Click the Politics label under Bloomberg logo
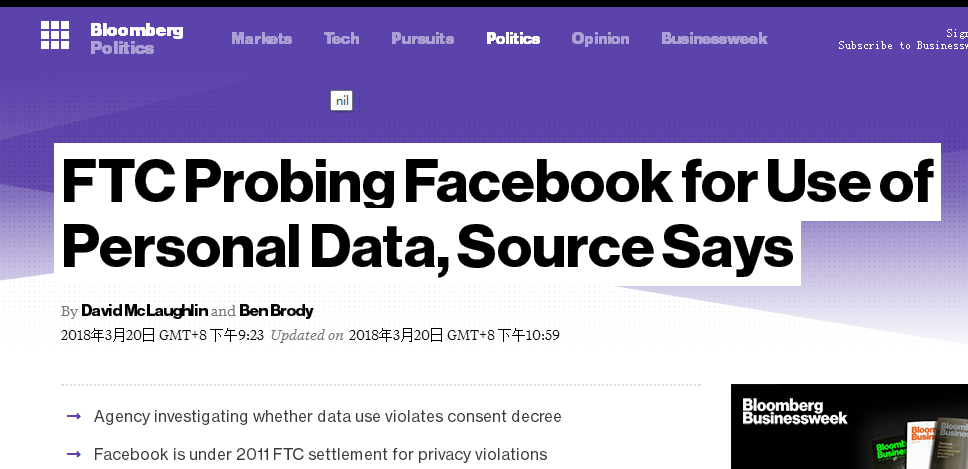Image resolution: width=968 pixels, height=469 pixels. click(122, 48)
